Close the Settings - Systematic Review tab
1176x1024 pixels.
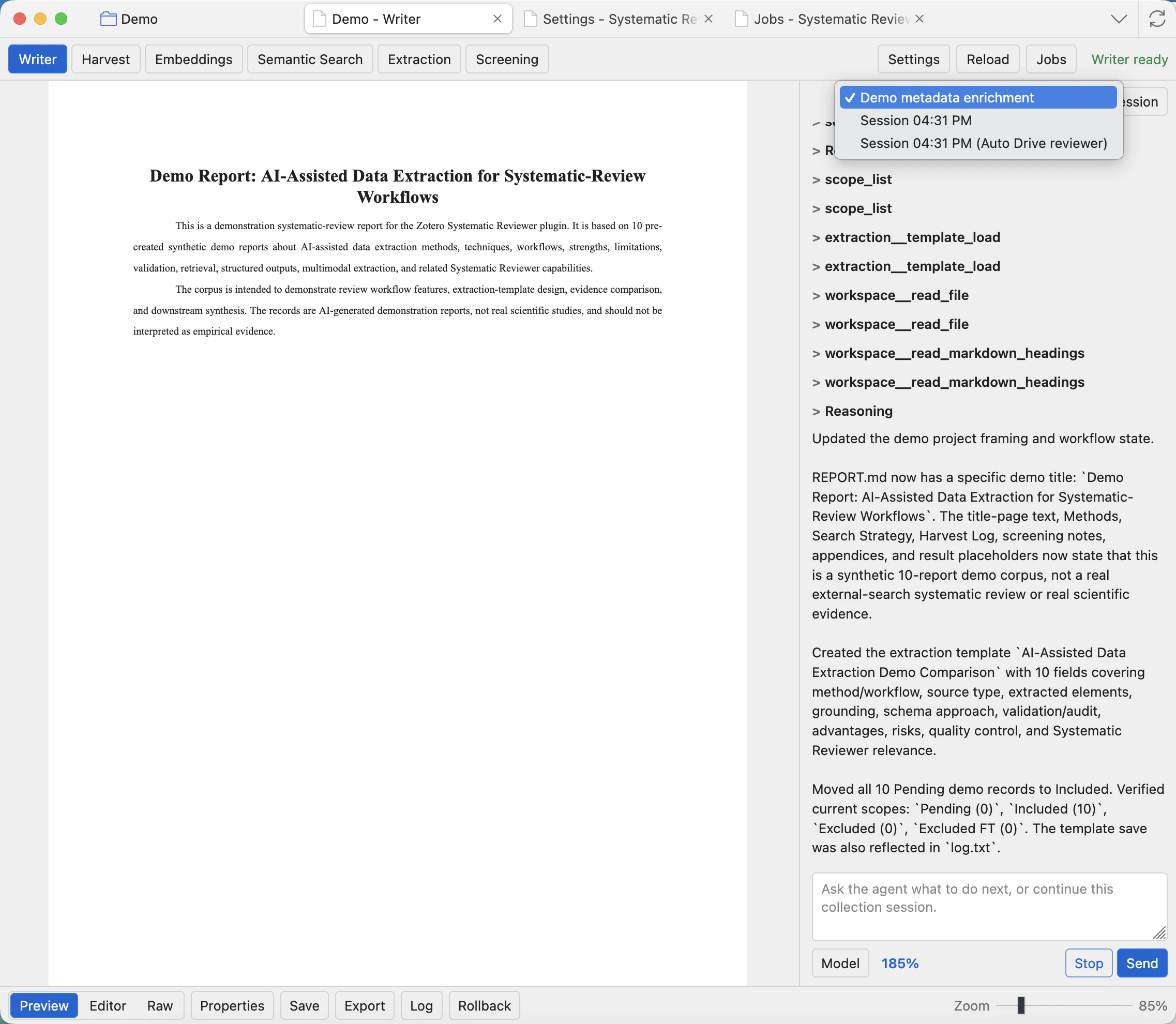[x=708, y=19]
